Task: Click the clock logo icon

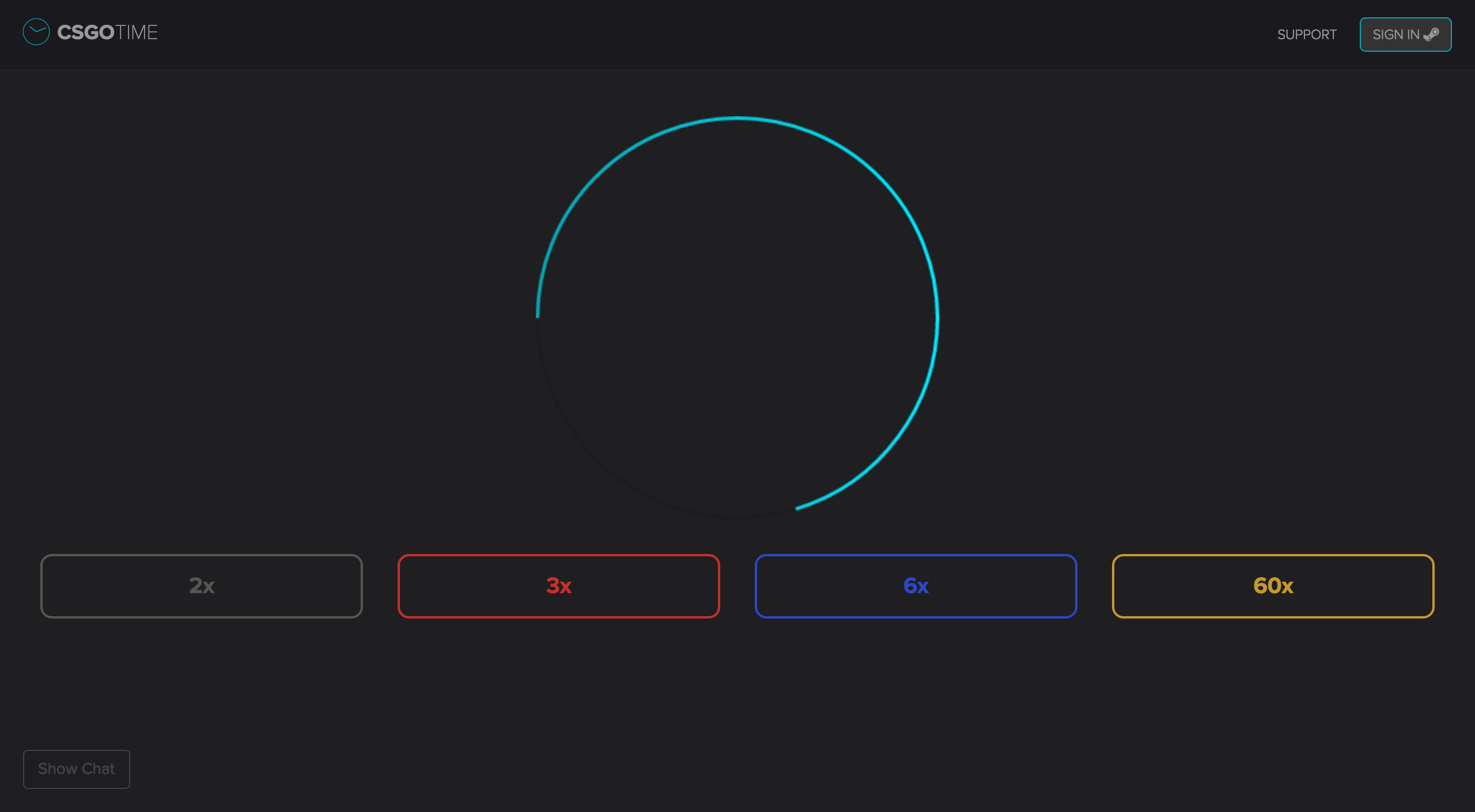Action: [36, 32]
